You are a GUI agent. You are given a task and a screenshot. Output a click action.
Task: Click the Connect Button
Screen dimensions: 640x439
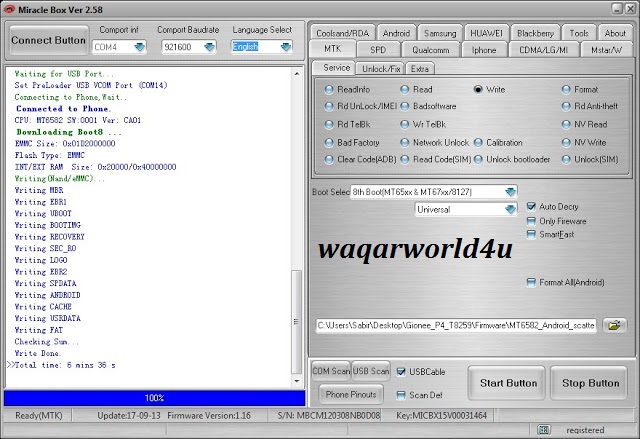tap(49, 40)
